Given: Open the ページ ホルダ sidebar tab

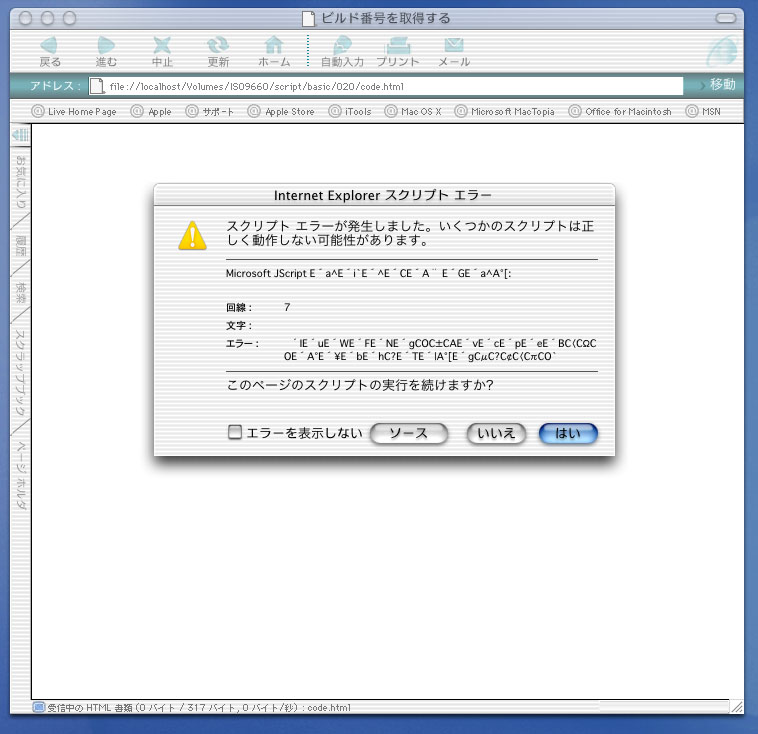Looking at the screenshot, I should coord(21,475).
